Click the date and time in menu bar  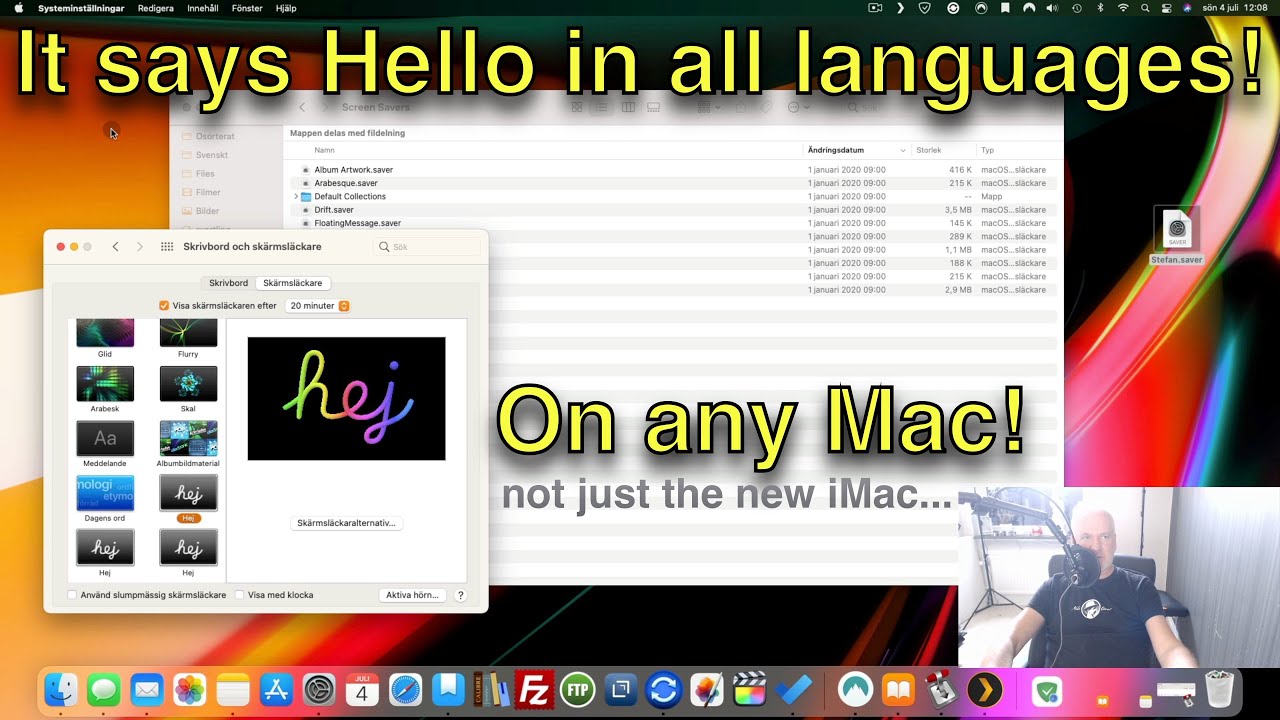click(x=1234, y=8)
